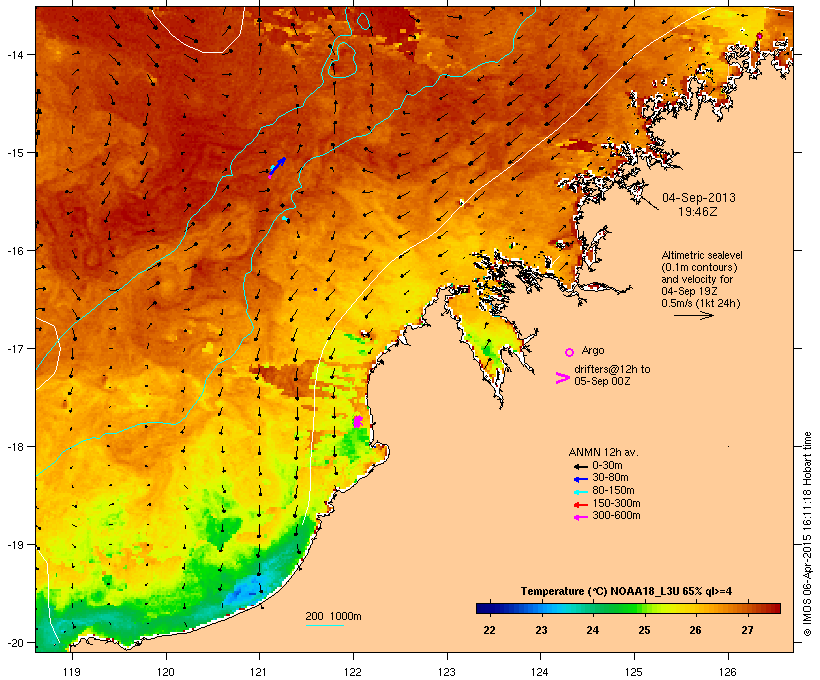
Task: Click the color bar tick label 22
Action: point(489,630)
